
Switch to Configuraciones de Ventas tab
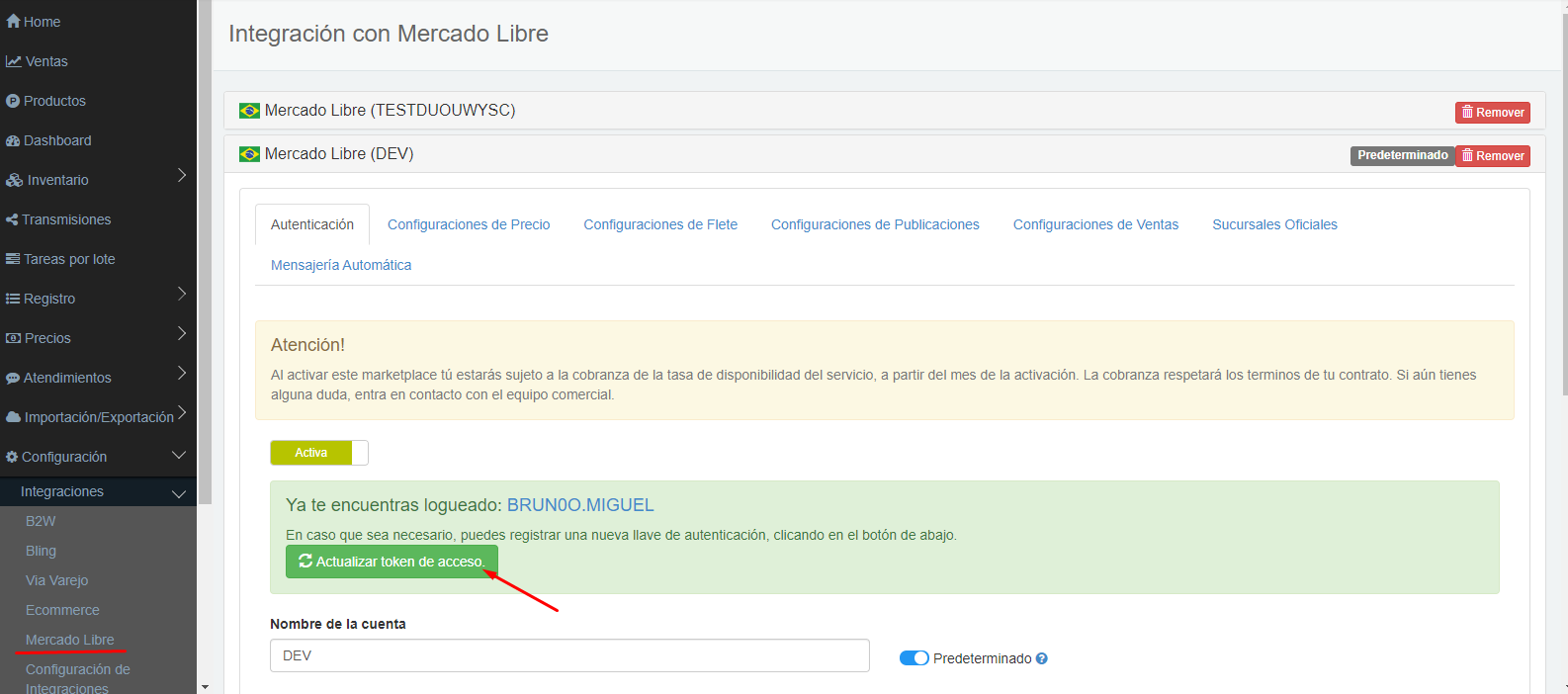(1095, 224)
